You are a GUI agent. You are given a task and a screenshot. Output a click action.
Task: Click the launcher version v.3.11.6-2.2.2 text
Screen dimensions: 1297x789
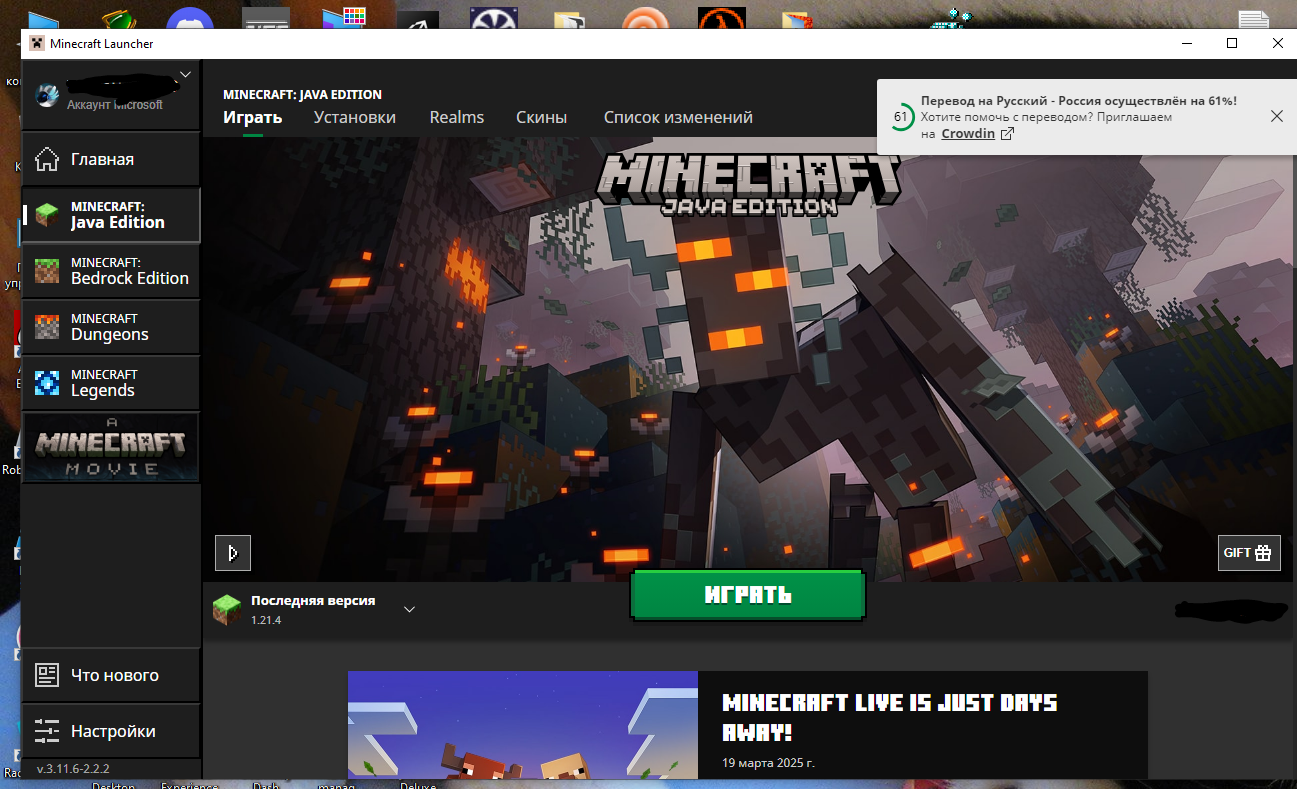point(73,769)
